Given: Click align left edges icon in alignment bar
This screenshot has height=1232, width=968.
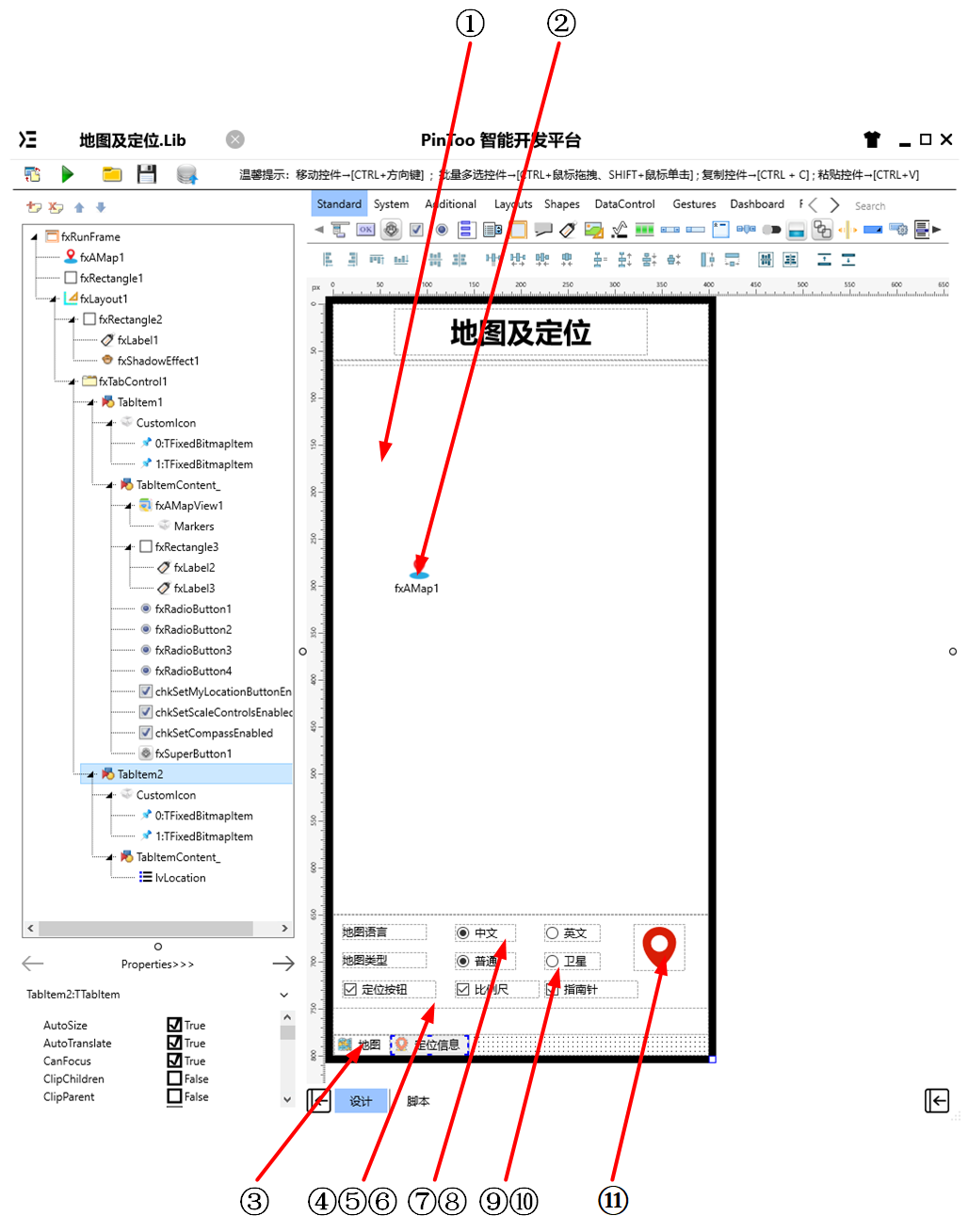Looking at the screenshot, I should pyautogui.click(x=328, y=259).
